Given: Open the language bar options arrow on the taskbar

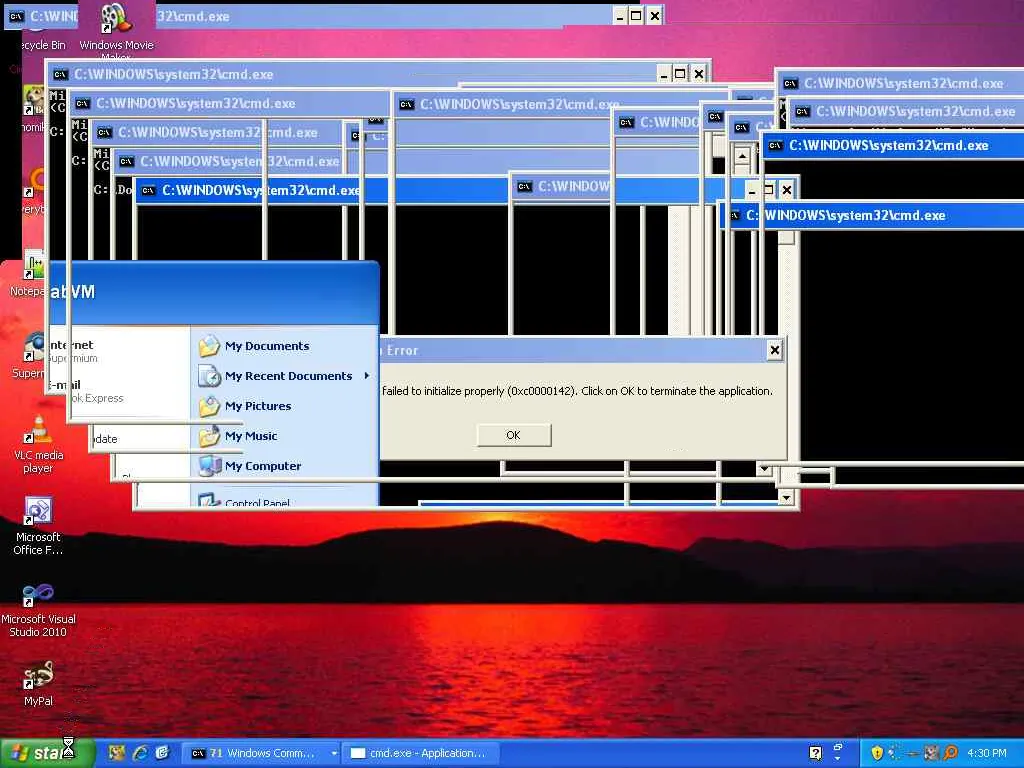Looking at the screenshot, I should [838, 760].
